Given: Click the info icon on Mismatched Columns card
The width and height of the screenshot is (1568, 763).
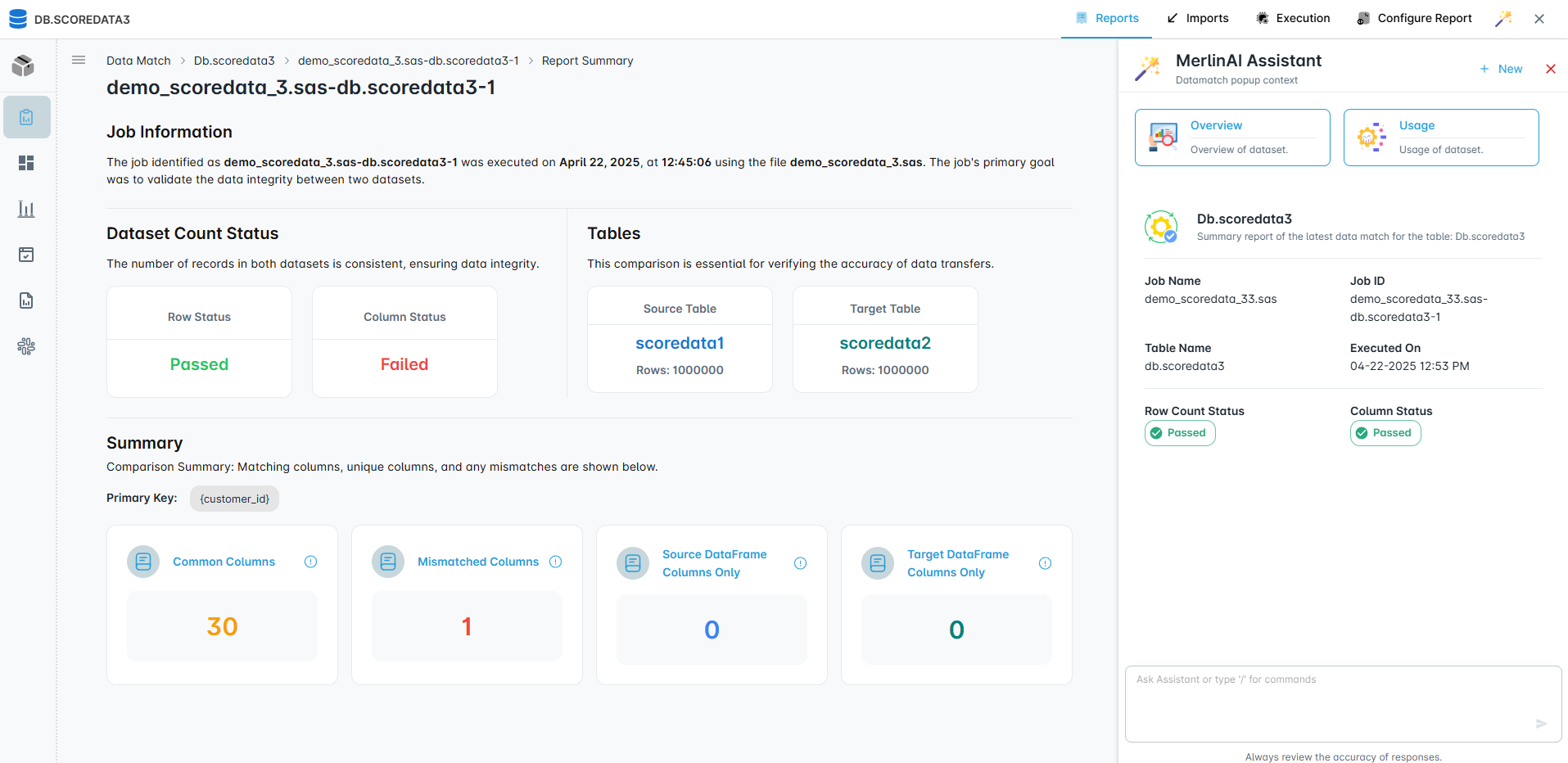Looking at the screenshot, I should point(555,562).
